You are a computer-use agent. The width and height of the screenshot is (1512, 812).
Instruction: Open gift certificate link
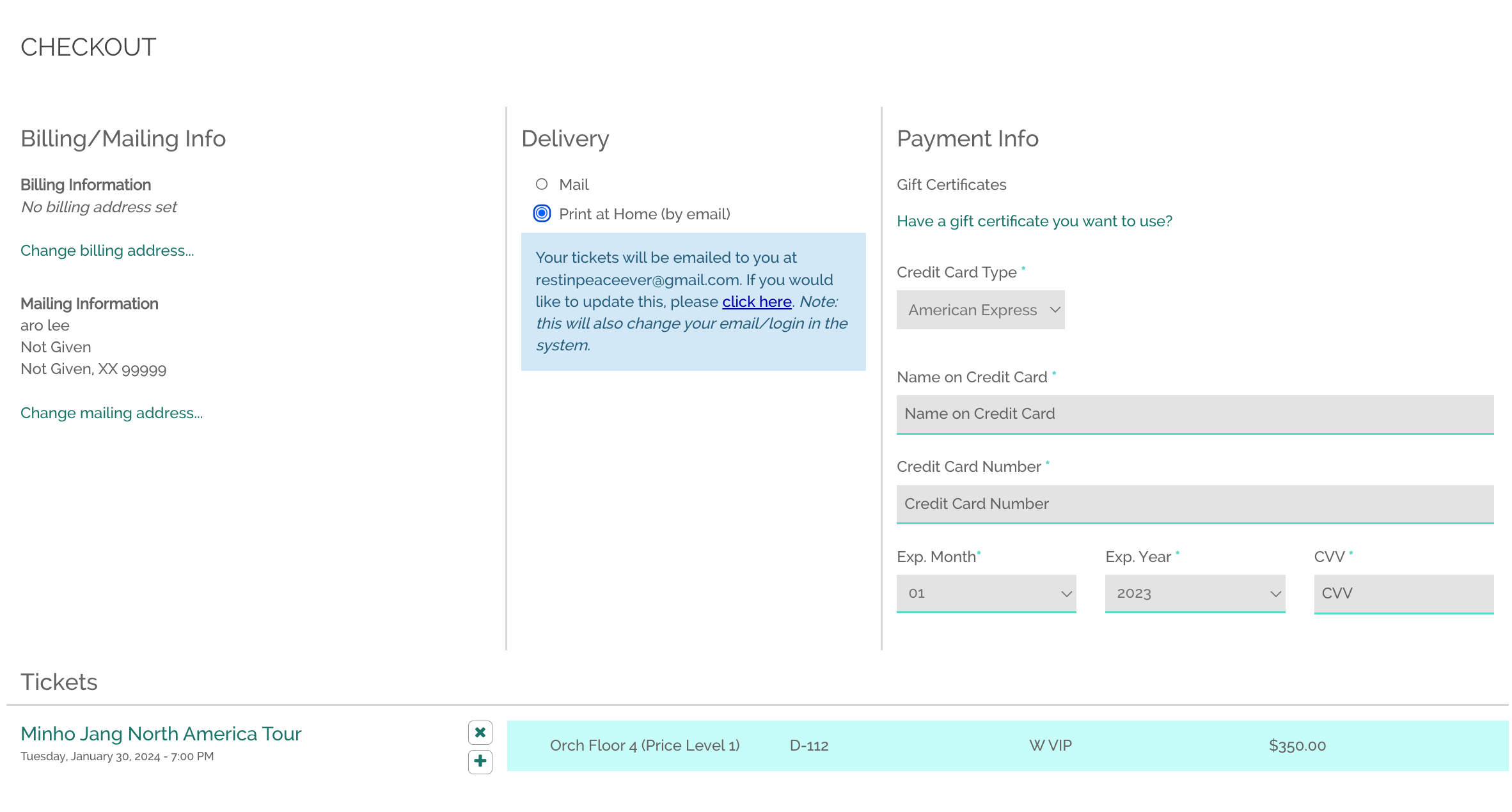point(1034,221)
